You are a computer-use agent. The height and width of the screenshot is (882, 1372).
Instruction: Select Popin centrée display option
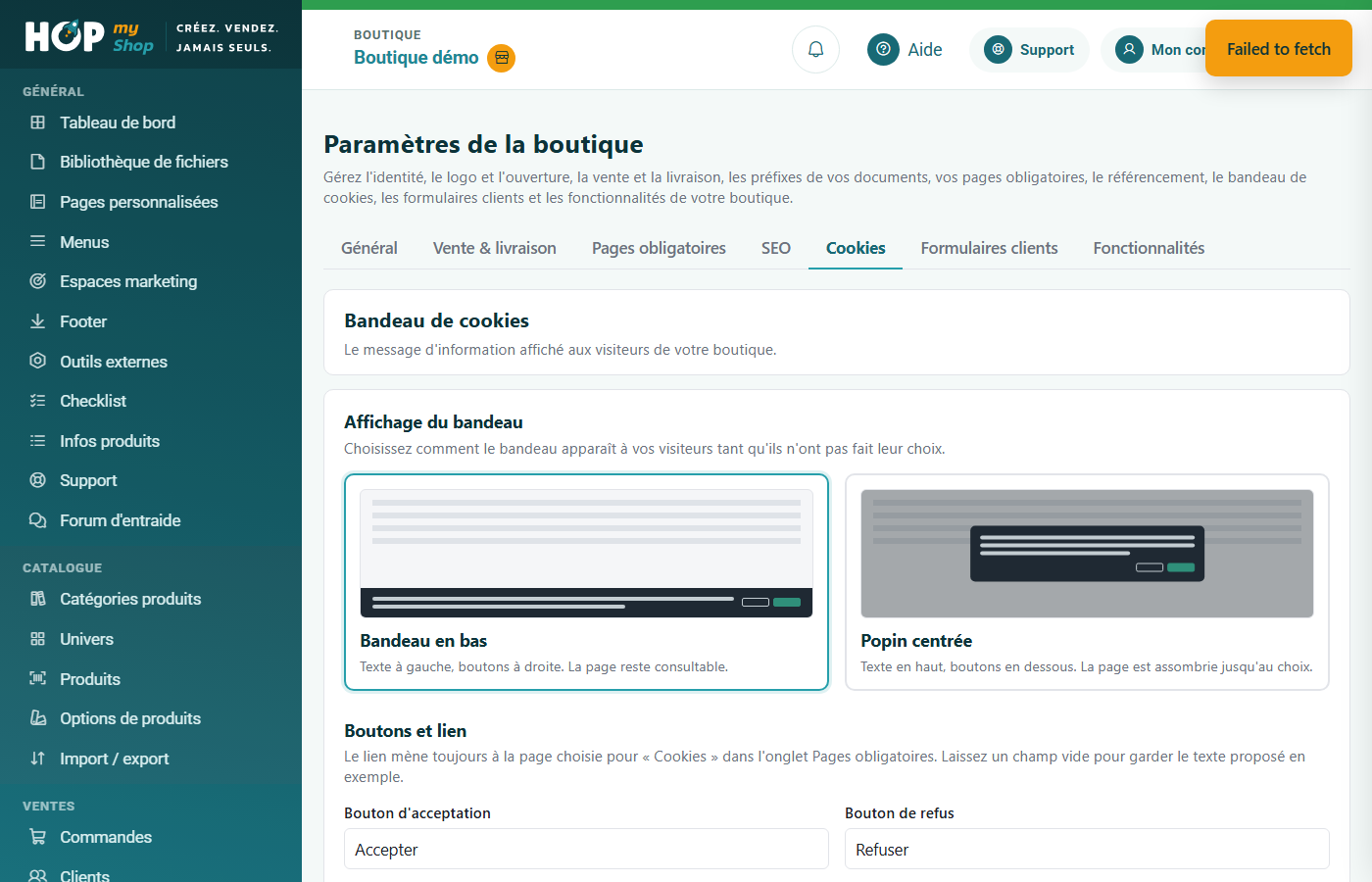(x=1087, y=582)
